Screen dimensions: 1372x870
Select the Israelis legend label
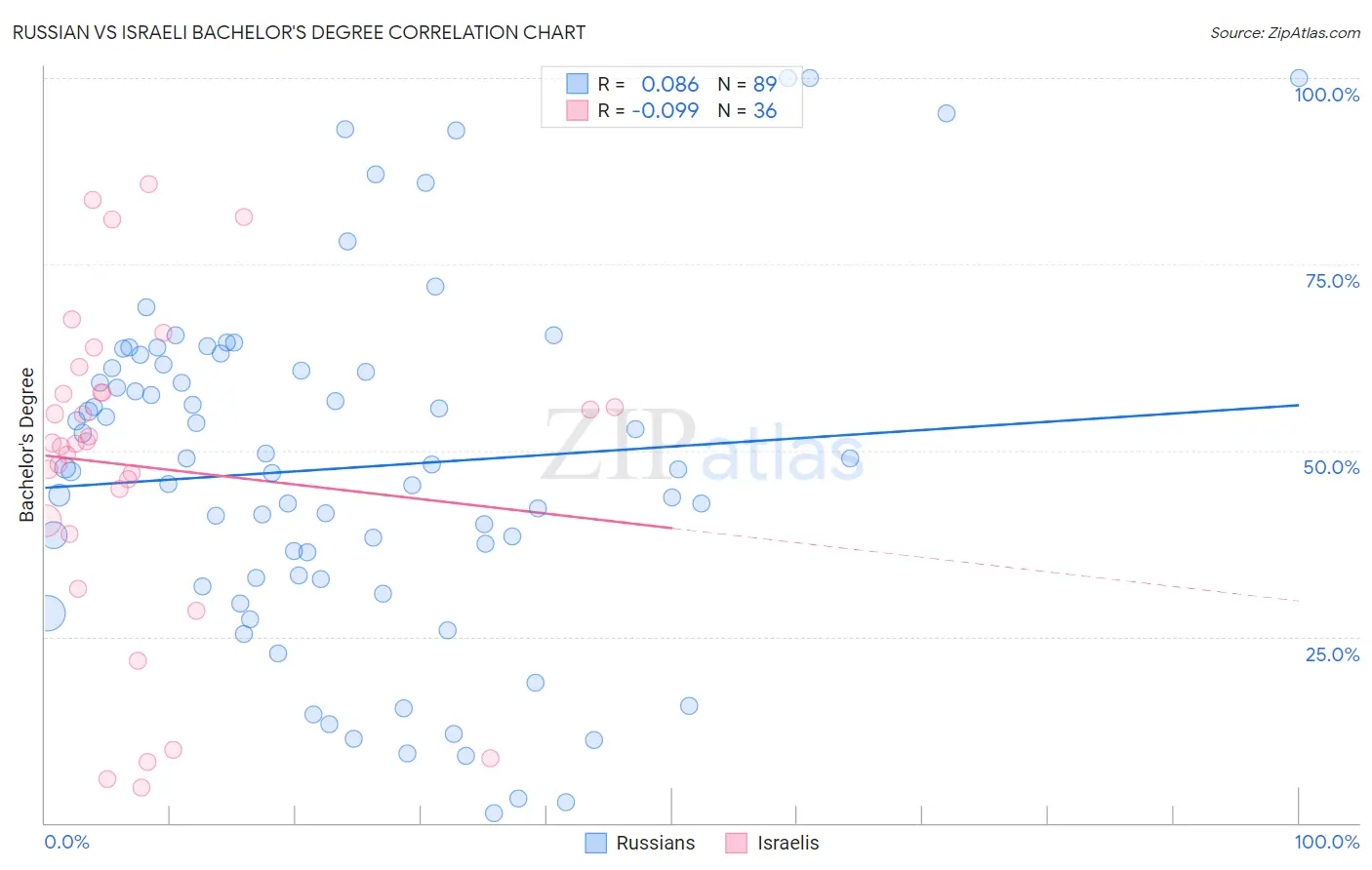(788, 843)
